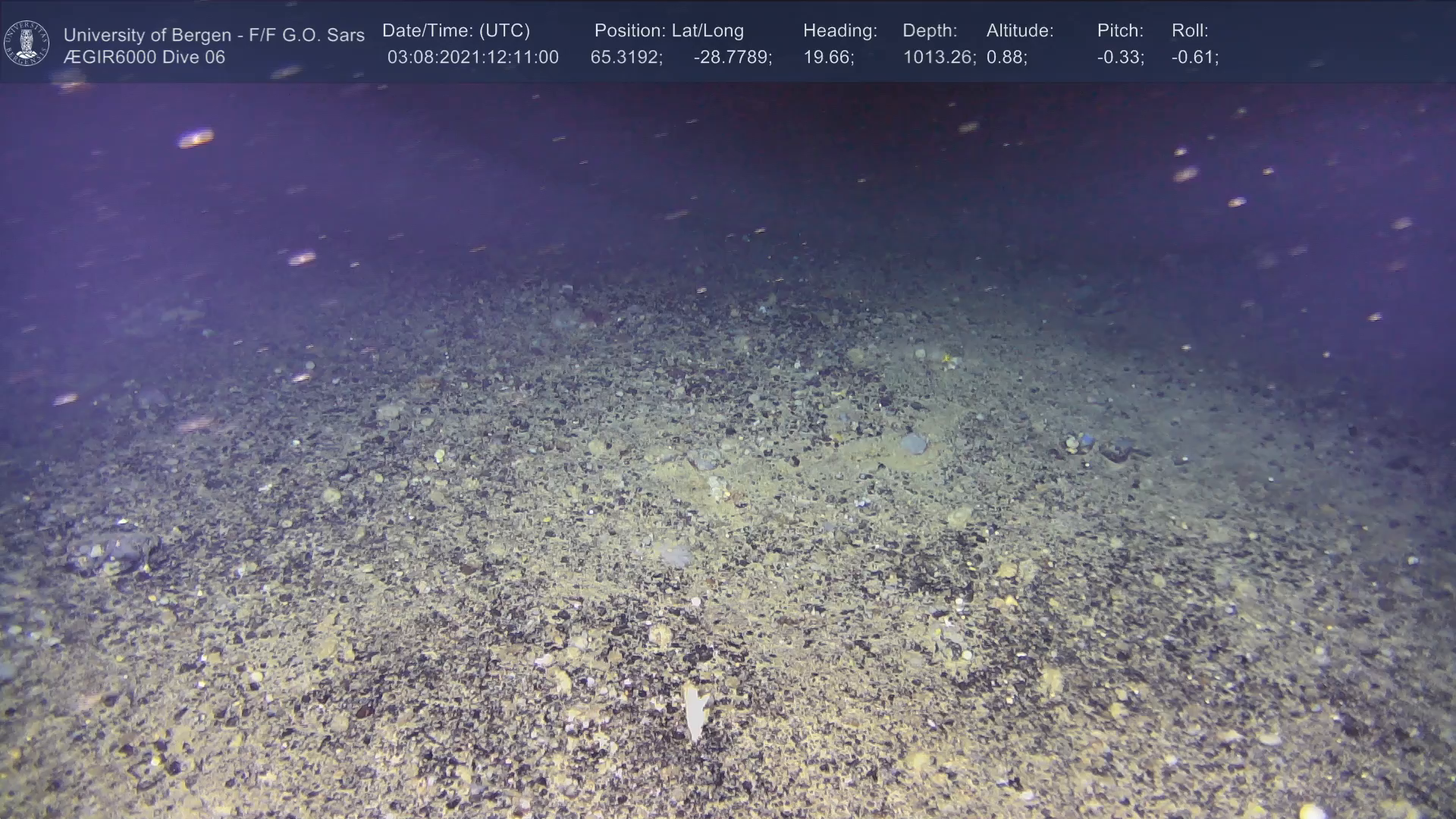Click the University of Bergen vessel title text
The height and width of the screenshot is (819, 1456).
pos(214,35)
